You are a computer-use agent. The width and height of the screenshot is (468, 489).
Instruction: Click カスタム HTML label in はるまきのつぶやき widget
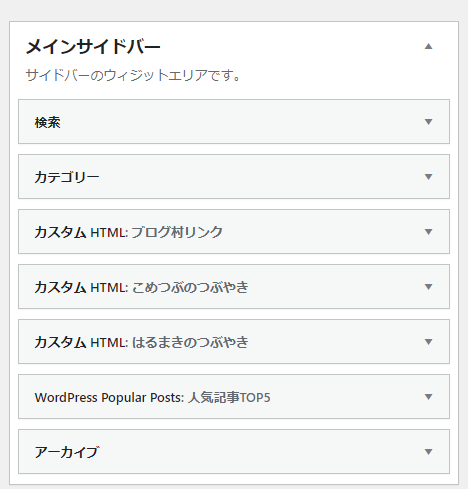click(81, 342)
